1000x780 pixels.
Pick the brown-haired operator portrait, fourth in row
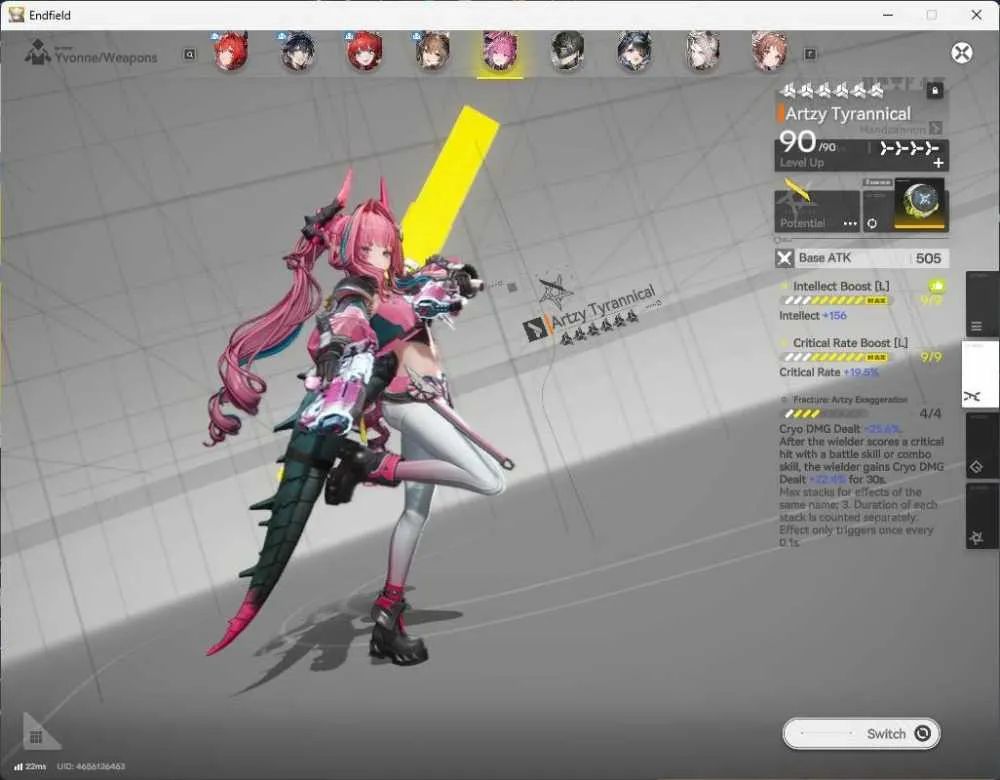(433, 52)
